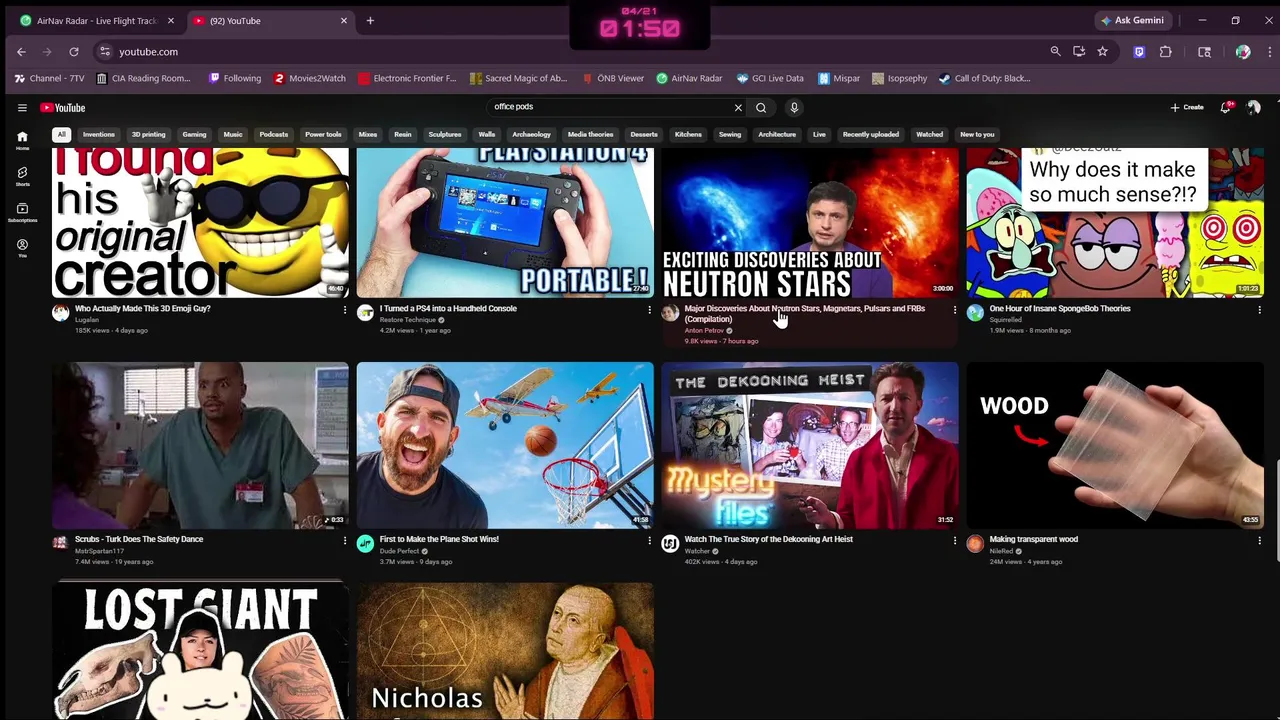Viewport: 1280px width, 720px height.
Task: Select the New to you filter chip
Action: (x=977, y=134)
